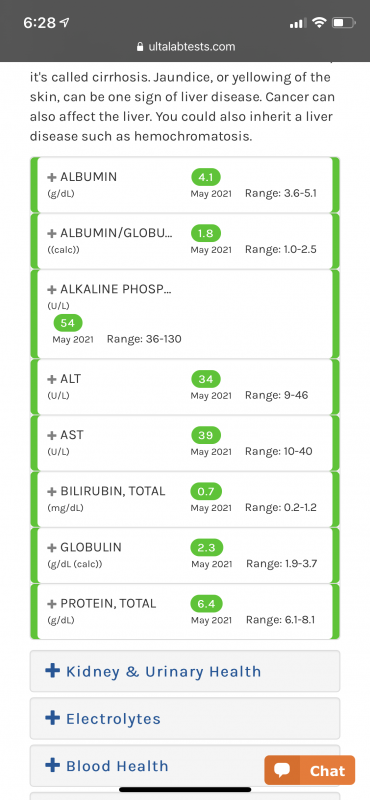The image size is (370, 800).
Task: Click the 0.7 bilirubin value badge
Action: tap(206, 491)
